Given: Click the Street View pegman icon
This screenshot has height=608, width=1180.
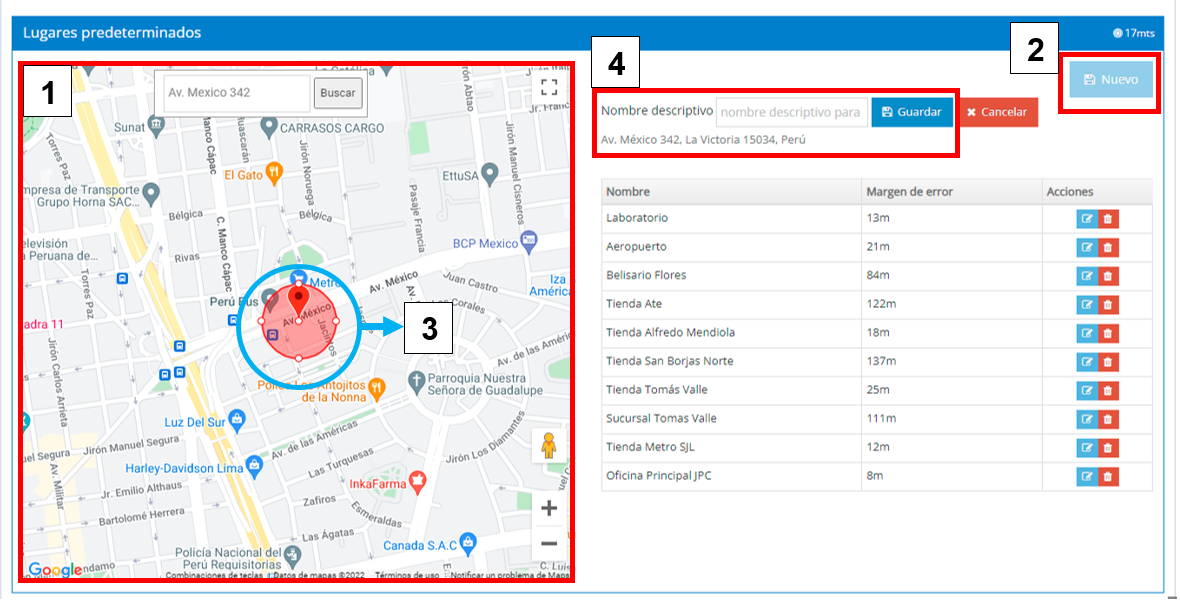Looking at the screenshot, I should (548, 445).
